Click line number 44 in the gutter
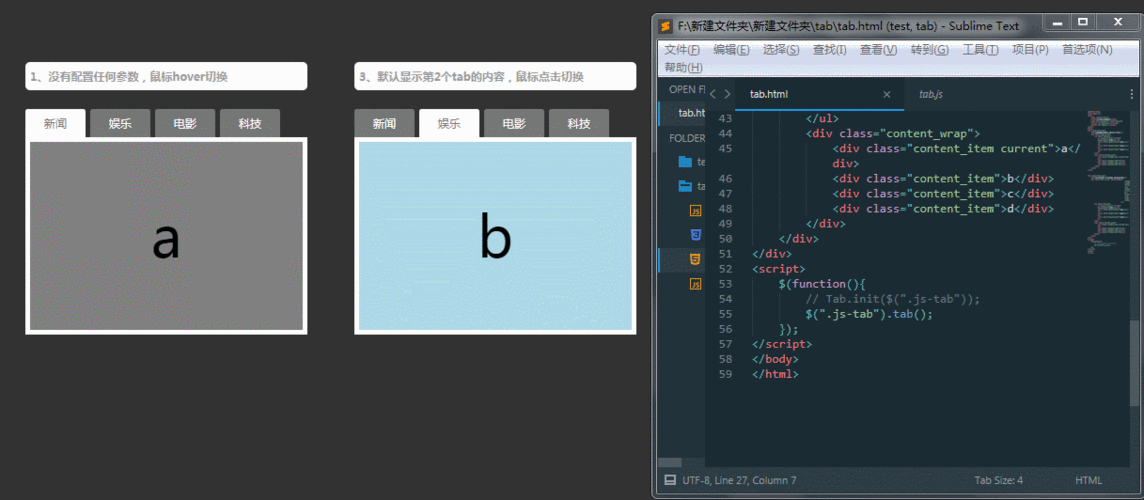 click(x=724, y=134)
